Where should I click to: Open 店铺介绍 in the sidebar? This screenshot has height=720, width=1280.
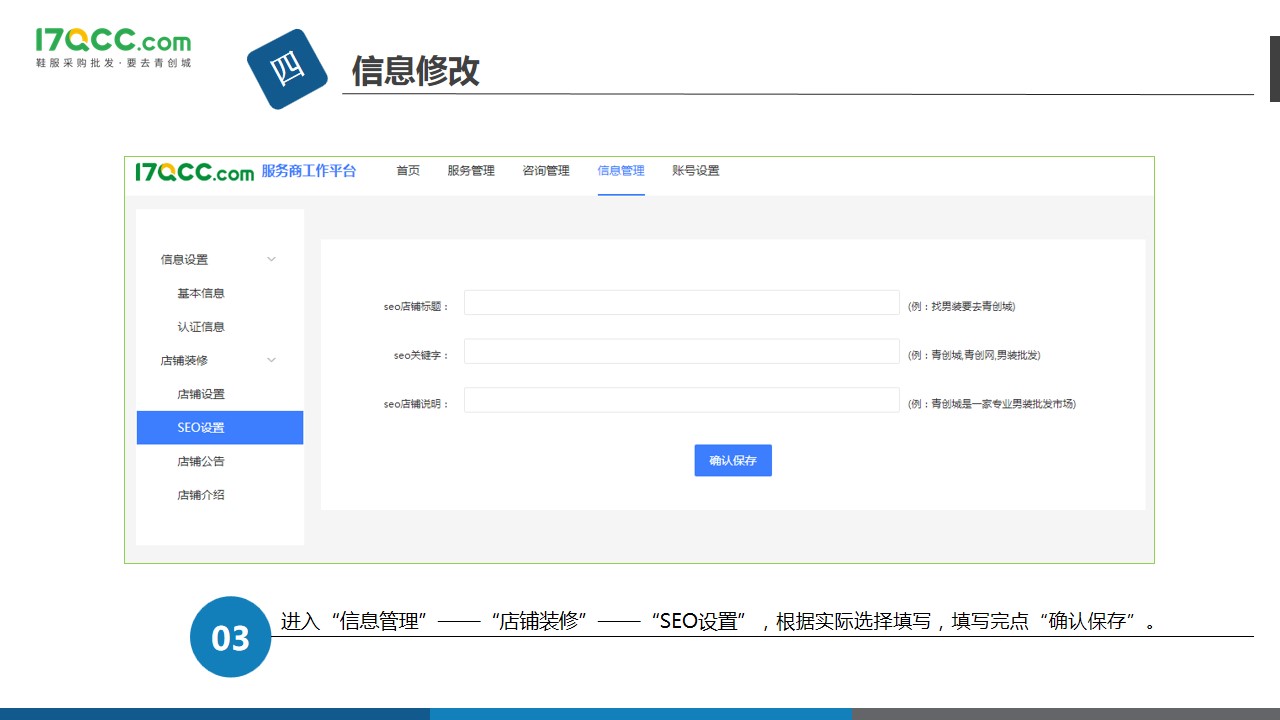tap(201, 495)
